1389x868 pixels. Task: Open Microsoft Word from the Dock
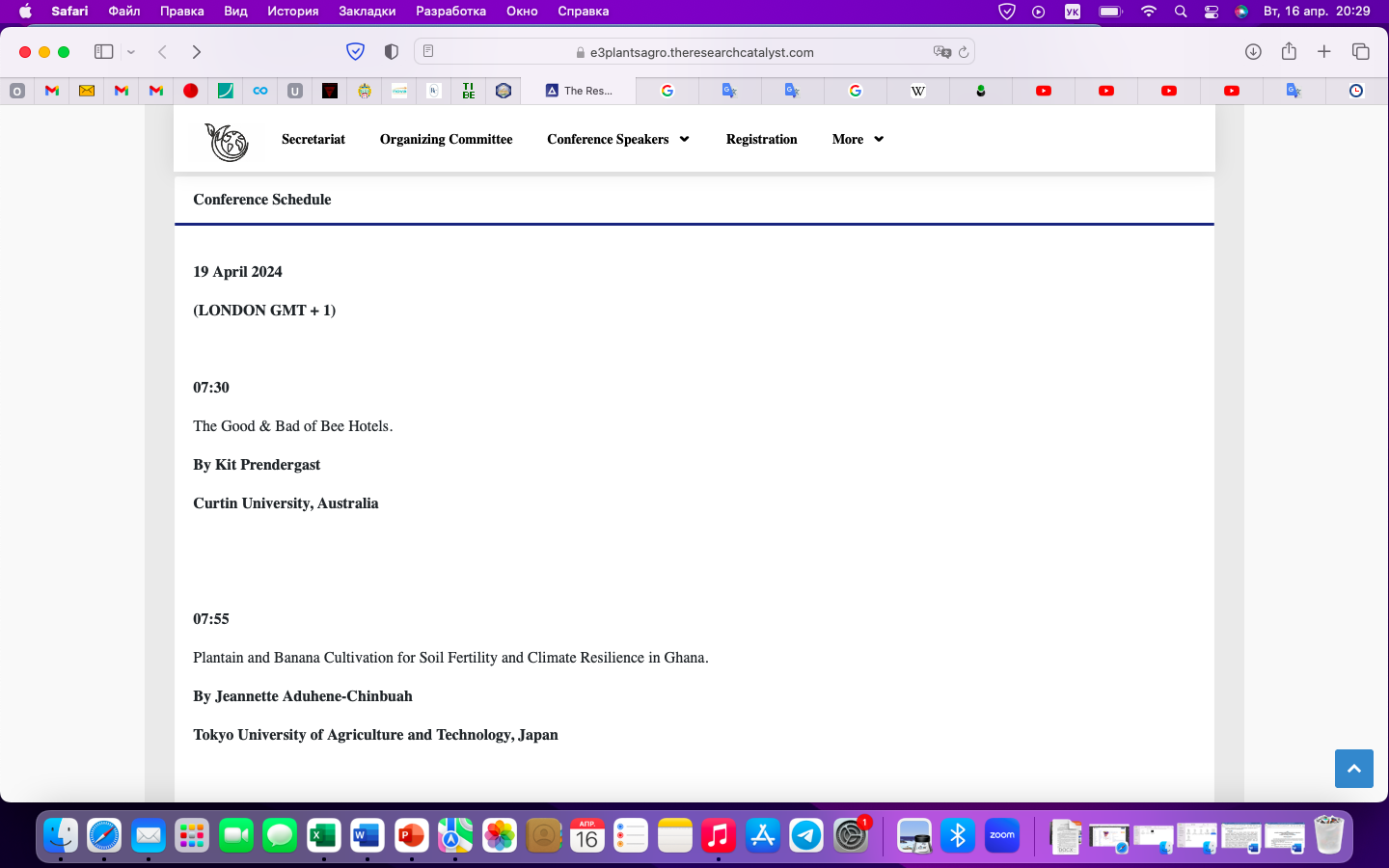368,835
